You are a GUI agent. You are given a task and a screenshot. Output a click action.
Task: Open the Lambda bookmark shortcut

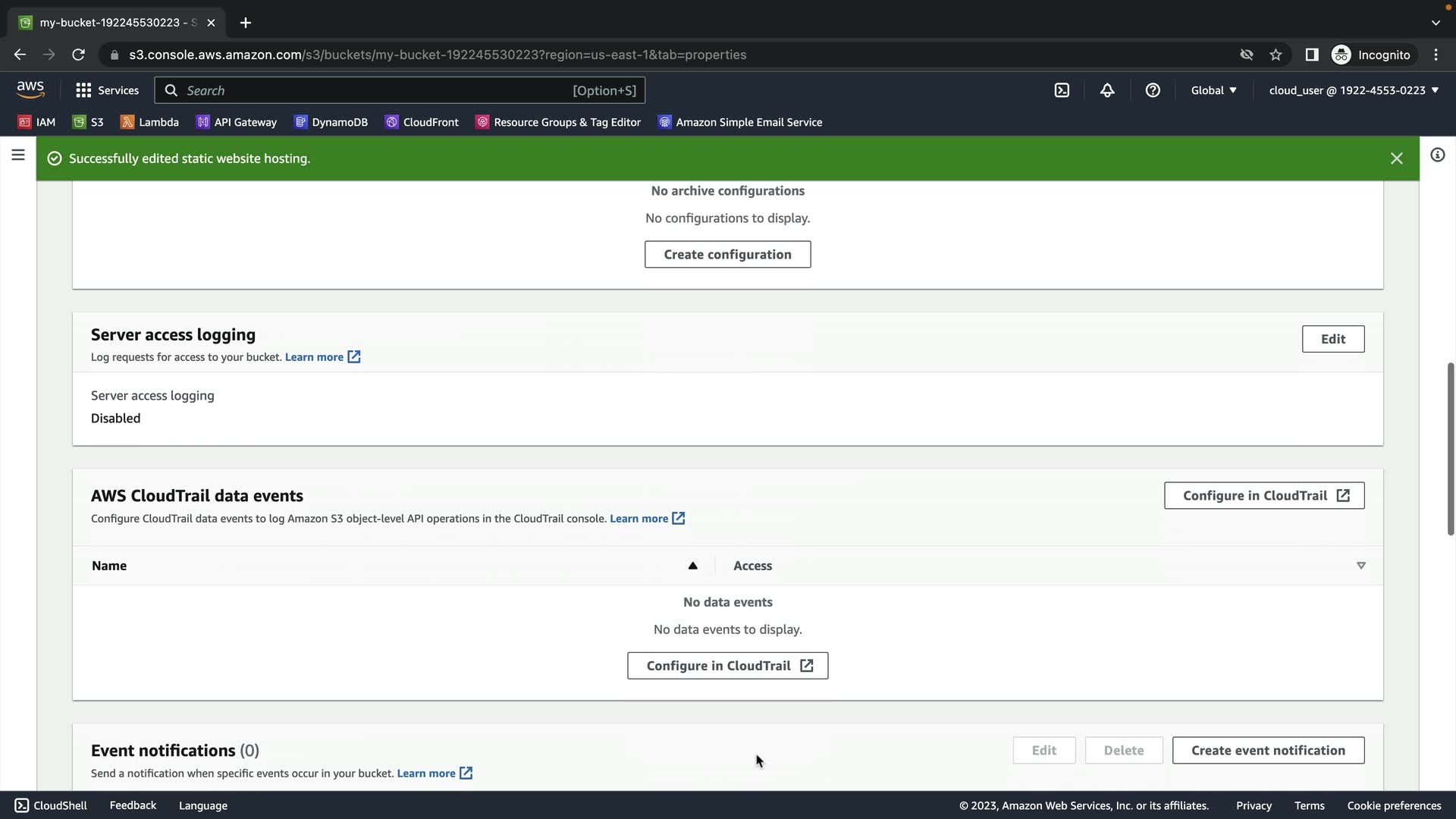click(x=149, y=122)
